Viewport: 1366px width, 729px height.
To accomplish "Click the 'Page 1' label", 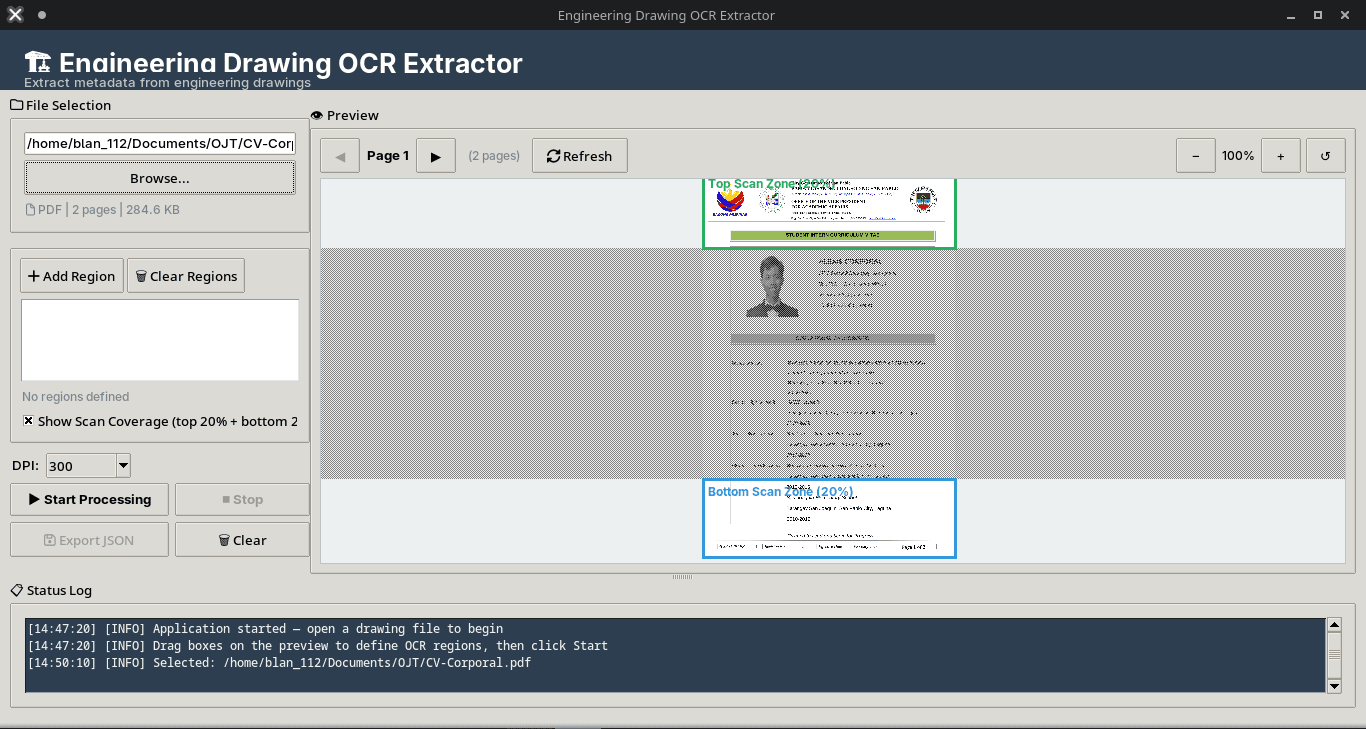I will pyautogui.click(x=388, y=156).
